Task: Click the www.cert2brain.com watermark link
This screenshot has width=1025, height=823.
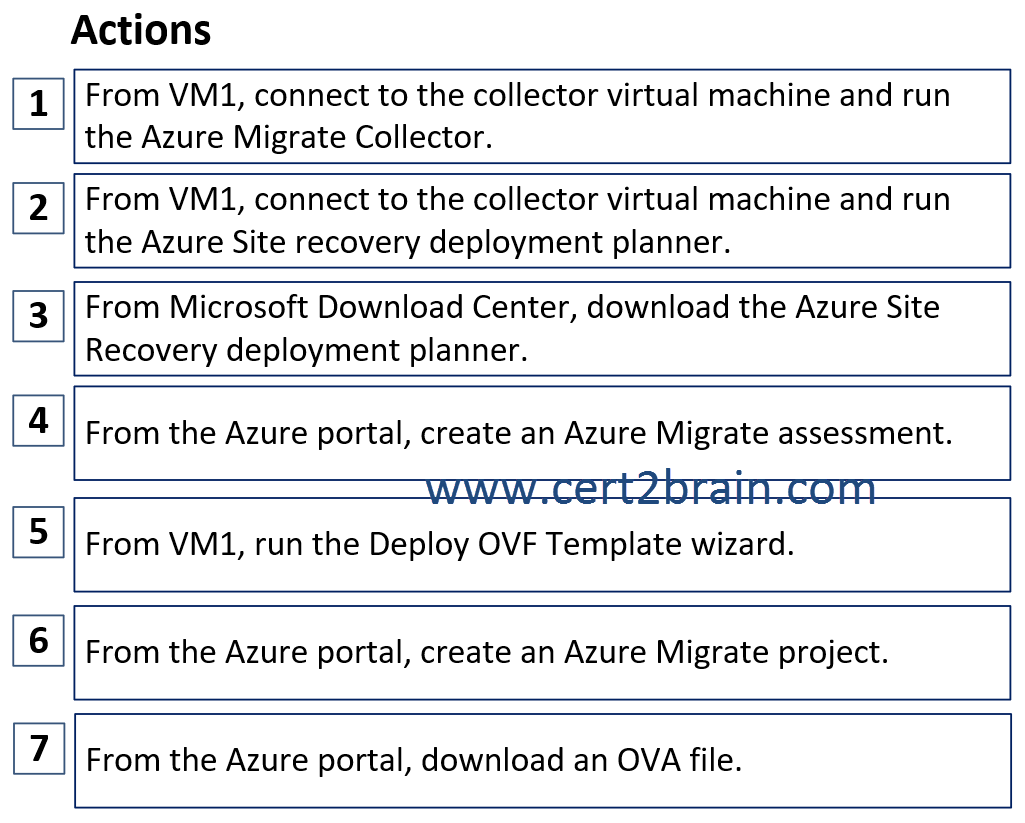Action: (x=650, y=488)
